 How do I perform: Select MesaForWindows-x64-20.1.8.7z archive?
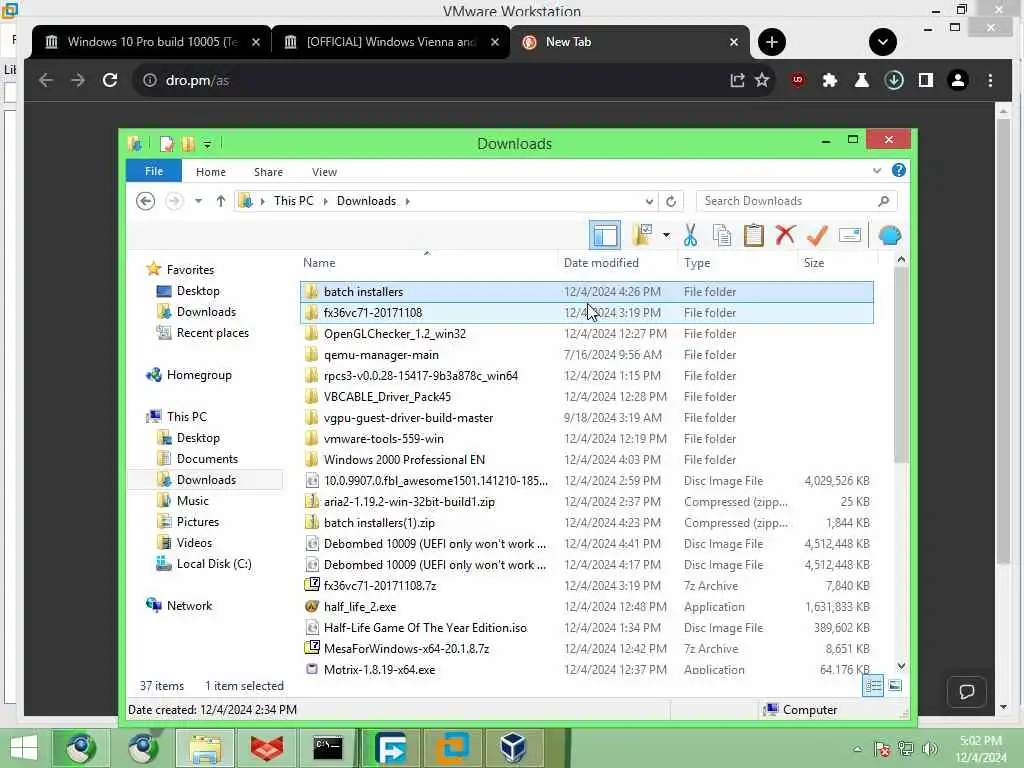[x=586, y=648]
